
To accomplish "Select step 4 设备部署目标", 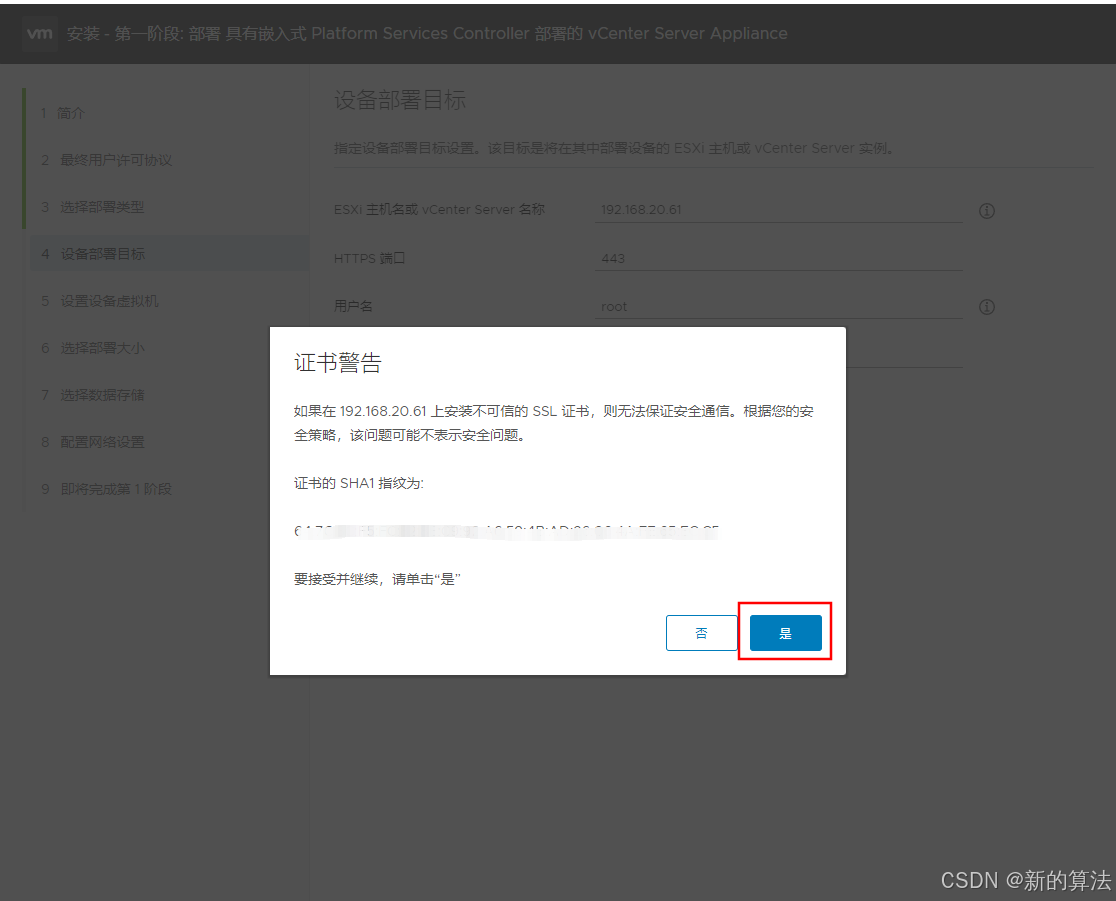I will (169, 254).
